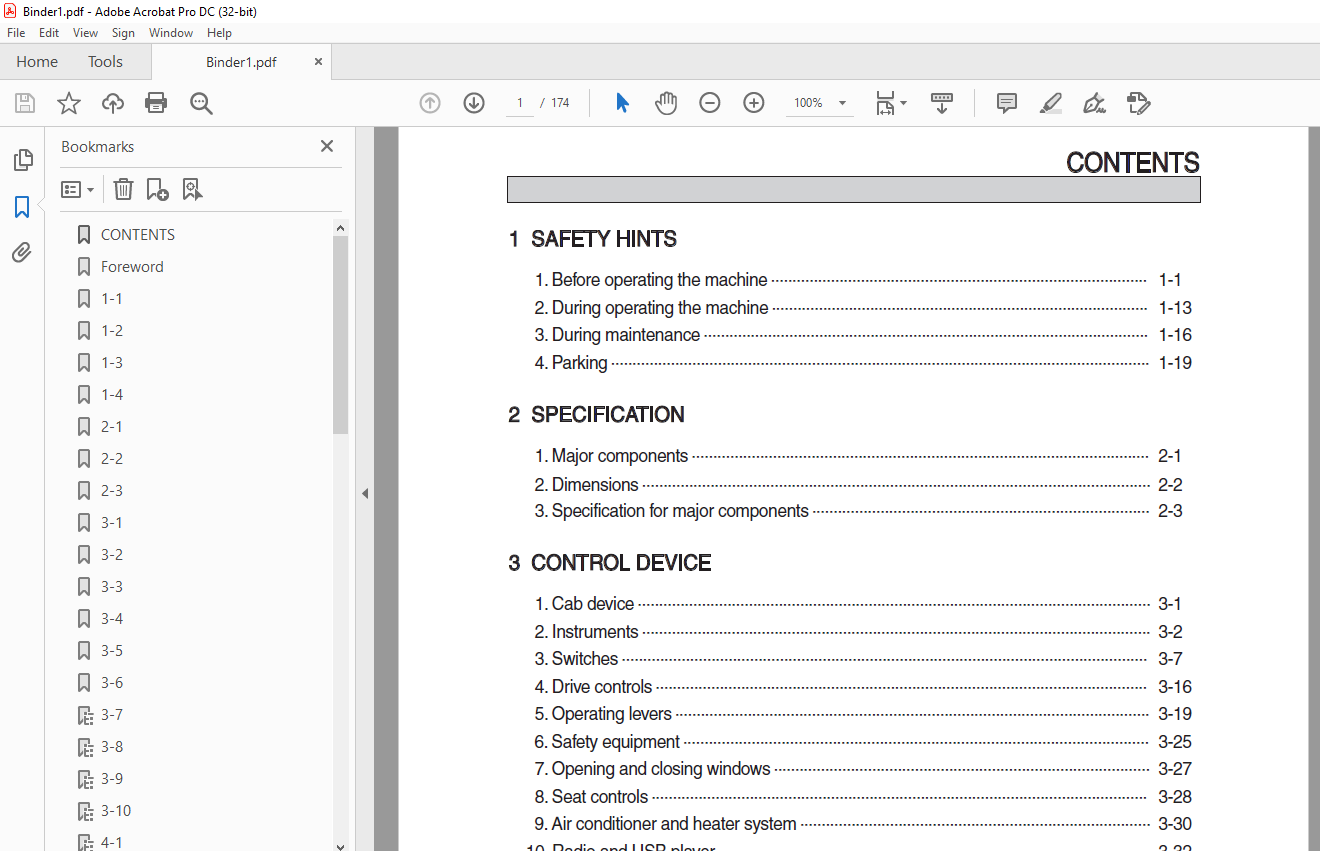Open the Attachments paperclip panel

click(22, 253)
